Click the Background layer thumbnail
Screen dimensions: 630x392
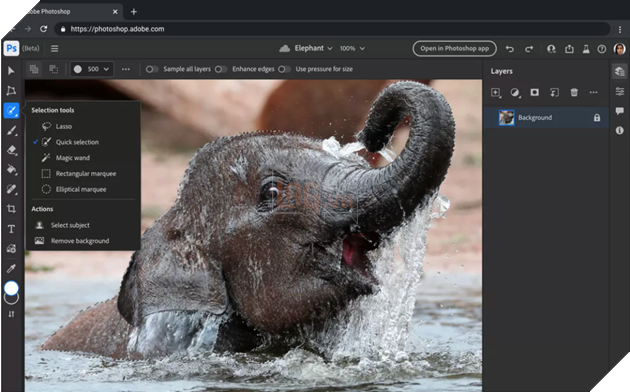506,118
